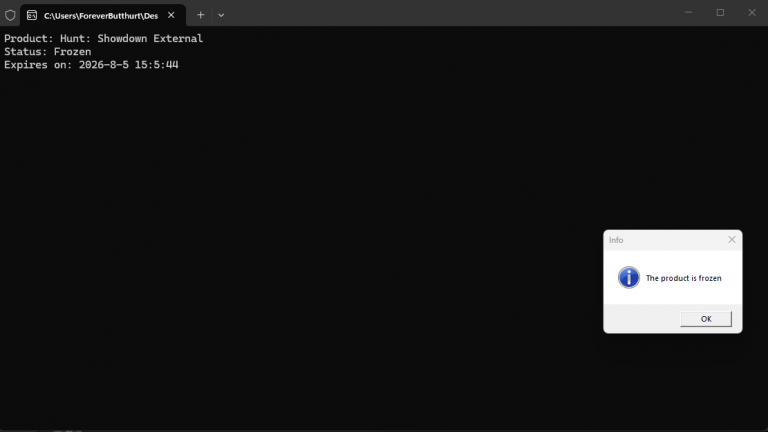This screenshot has height=432, width=768.
Task: Maximize the terminal window
Action: pos(720,13)
